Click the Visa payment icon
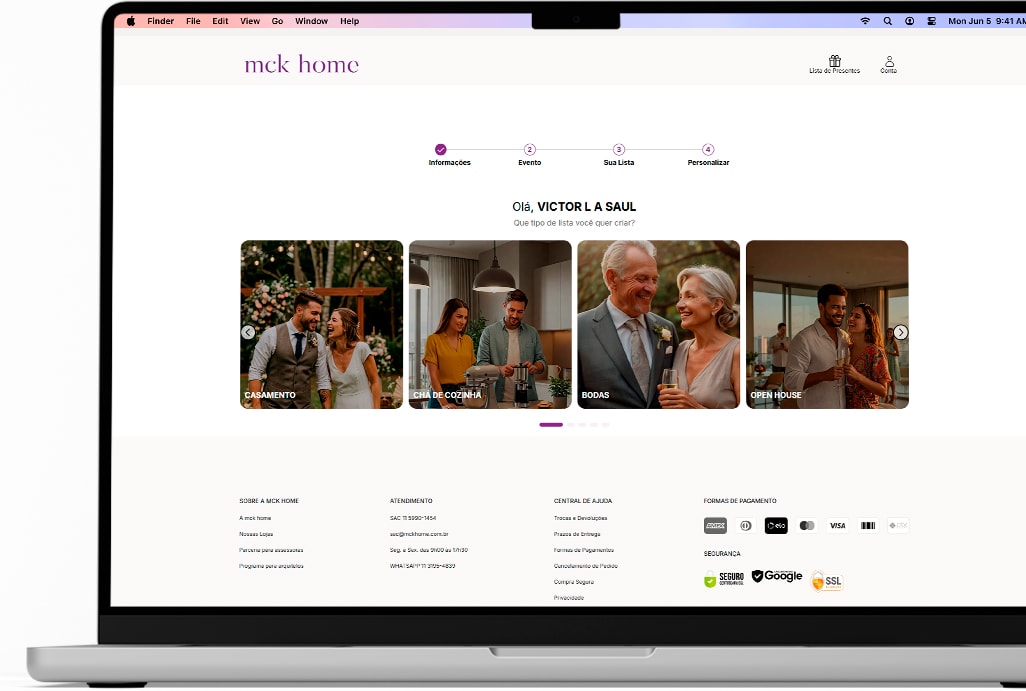The height and width of the screenshot is (691, 1026). click(x=837, y=526)
